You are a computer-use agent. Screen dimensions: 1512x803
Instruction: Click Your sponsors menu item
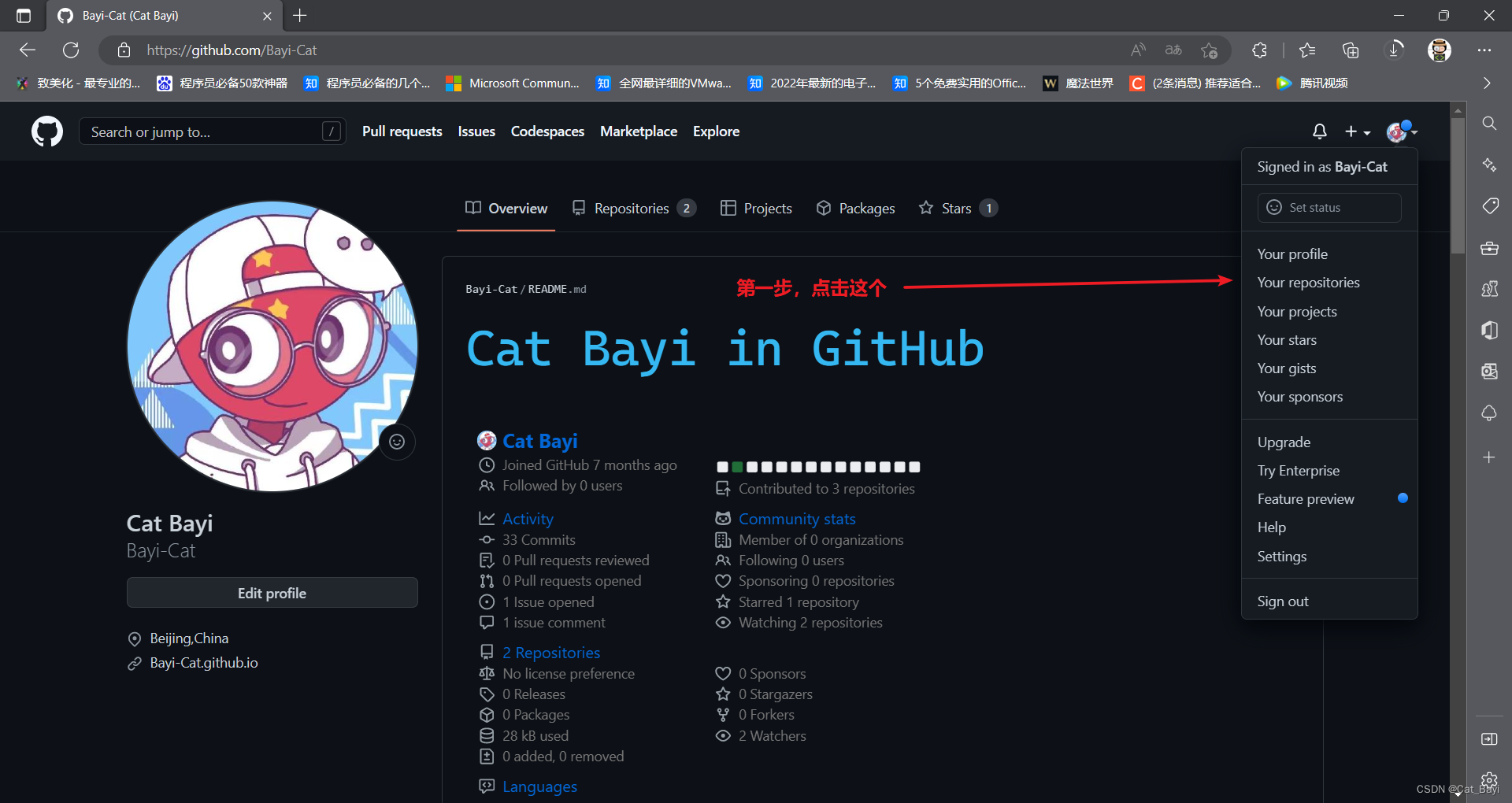(1329, 397)
